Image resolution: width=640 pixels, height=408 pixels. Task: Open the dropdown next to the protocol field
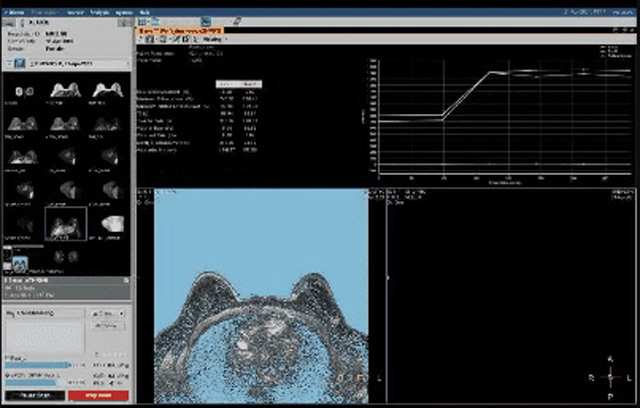pos(109,313)
